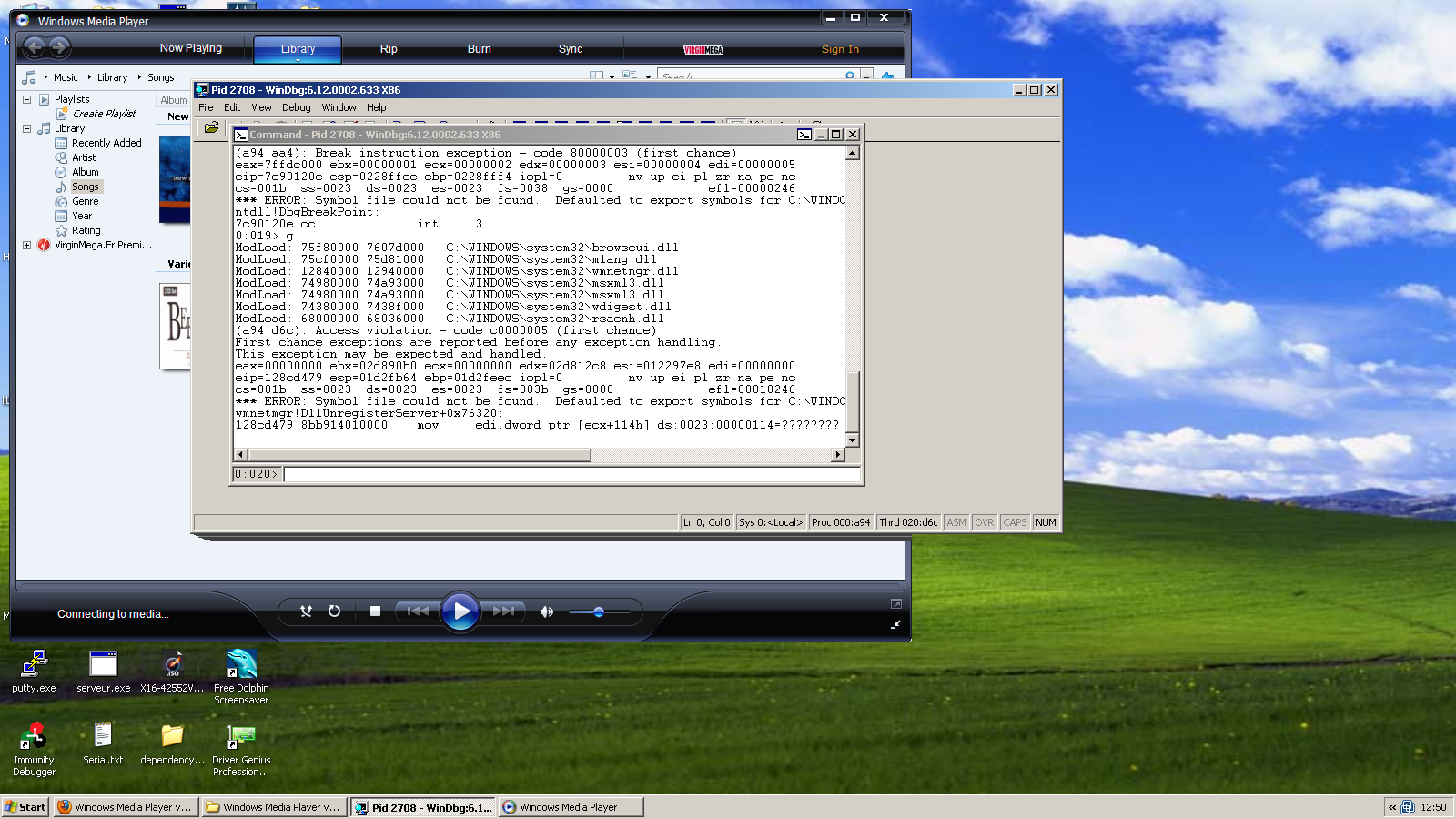Toggle shuffle mode on
1456x819 pixels.
(x=306, y=612)
